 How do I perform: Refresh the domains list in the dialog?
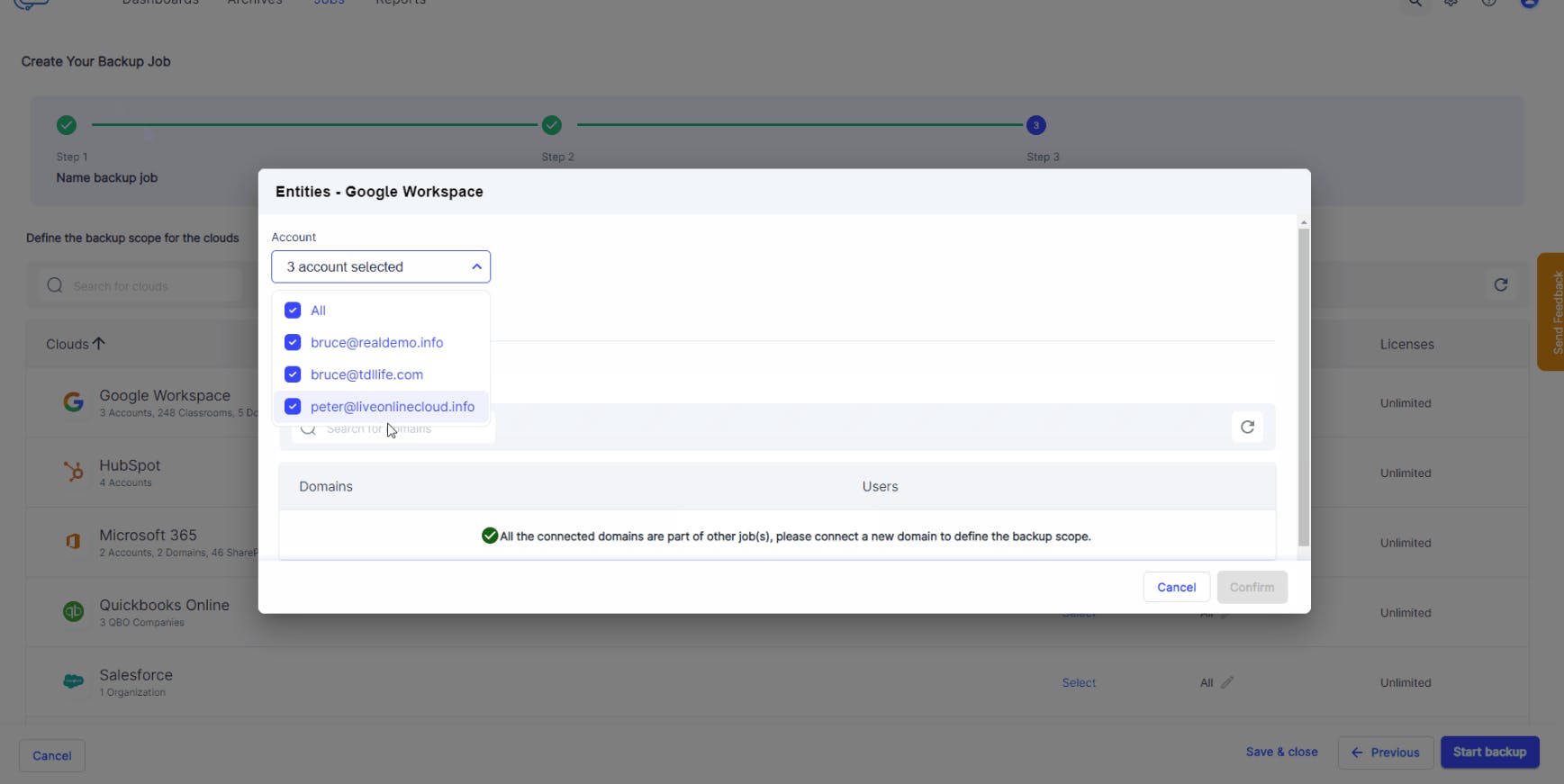click(x=1247, y=427)
